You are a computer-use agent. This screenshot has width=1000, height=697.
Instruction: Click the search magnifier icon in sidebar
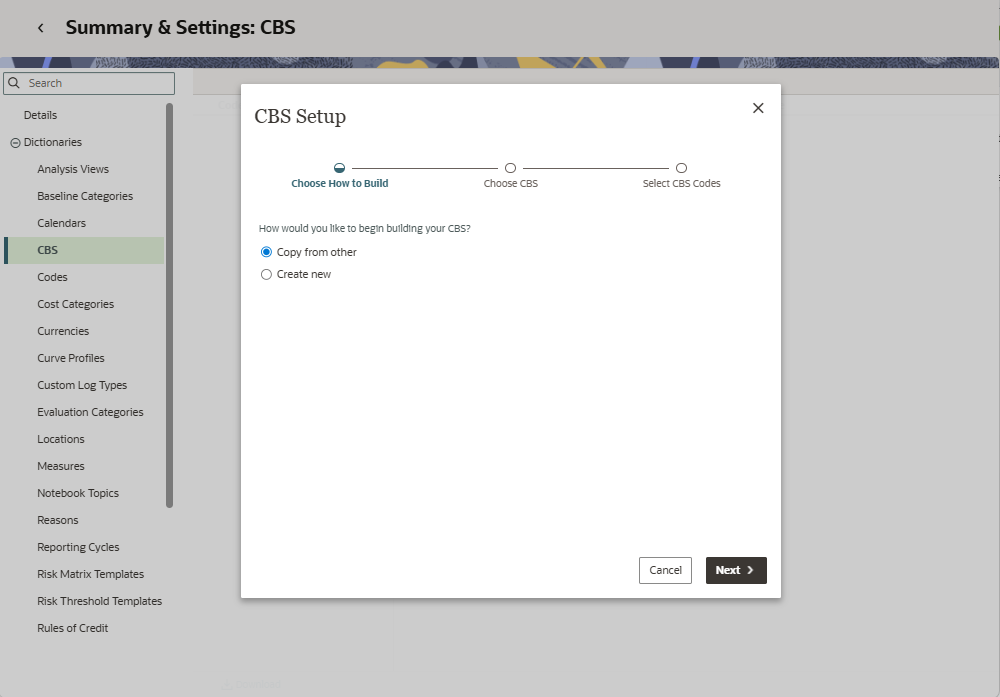(15, 83)
